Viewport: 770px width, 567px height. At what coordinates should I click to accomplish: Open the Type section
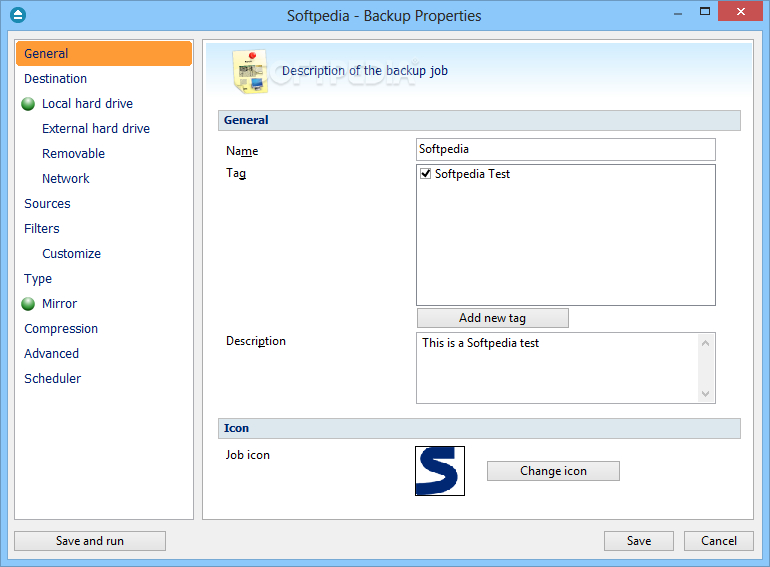click(x=38, y=279)
